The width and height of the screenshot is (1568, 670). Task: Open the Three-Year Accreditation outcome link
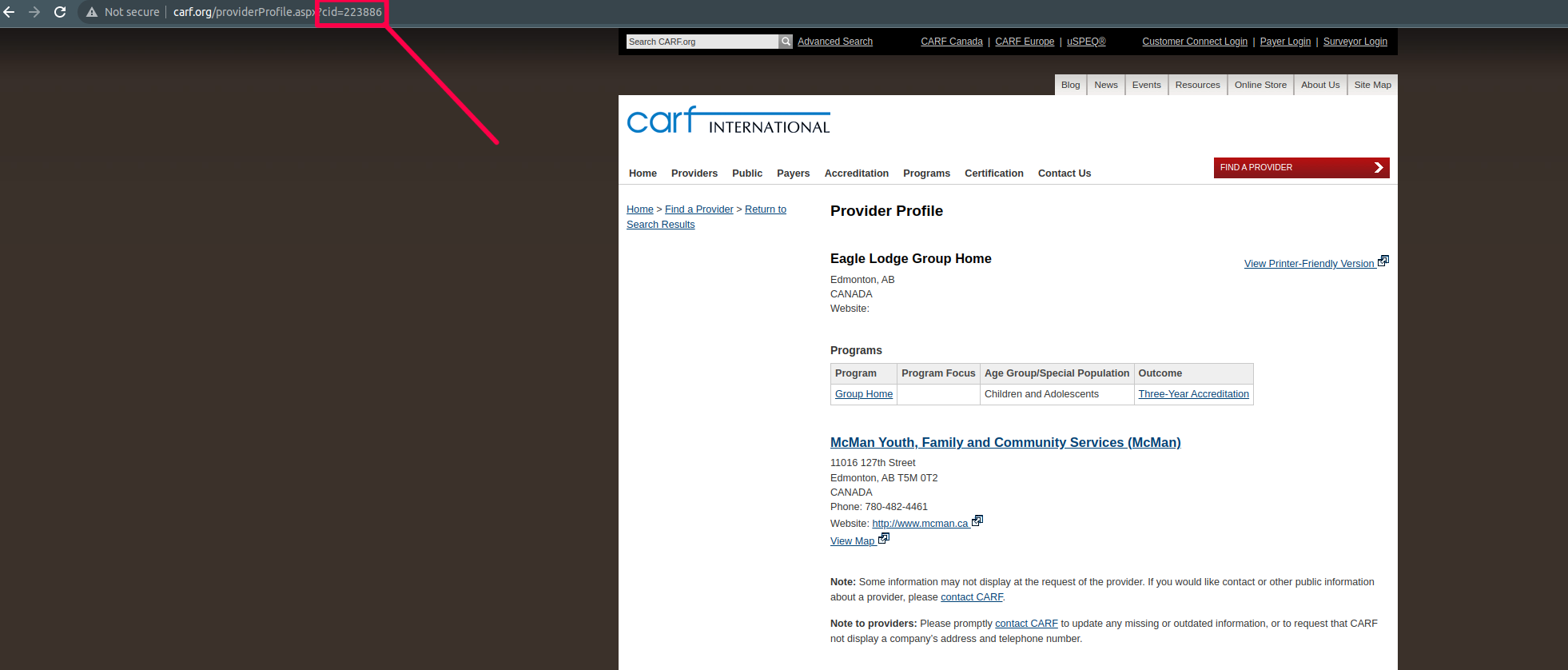(1193, 394)
